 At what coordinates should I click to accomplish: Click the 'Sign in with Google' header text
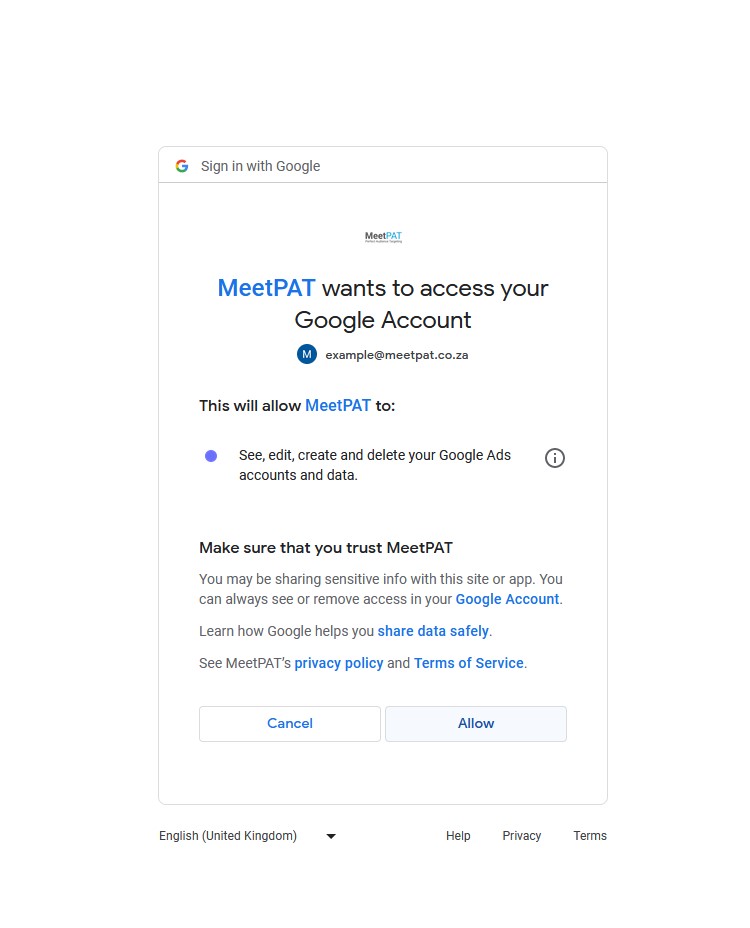[260, 166]
